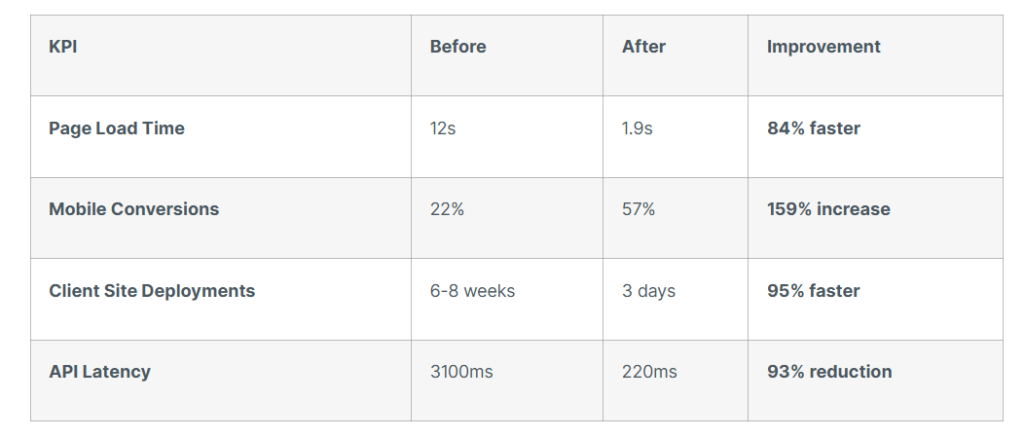Click the 3 days cell

point(648,291)
